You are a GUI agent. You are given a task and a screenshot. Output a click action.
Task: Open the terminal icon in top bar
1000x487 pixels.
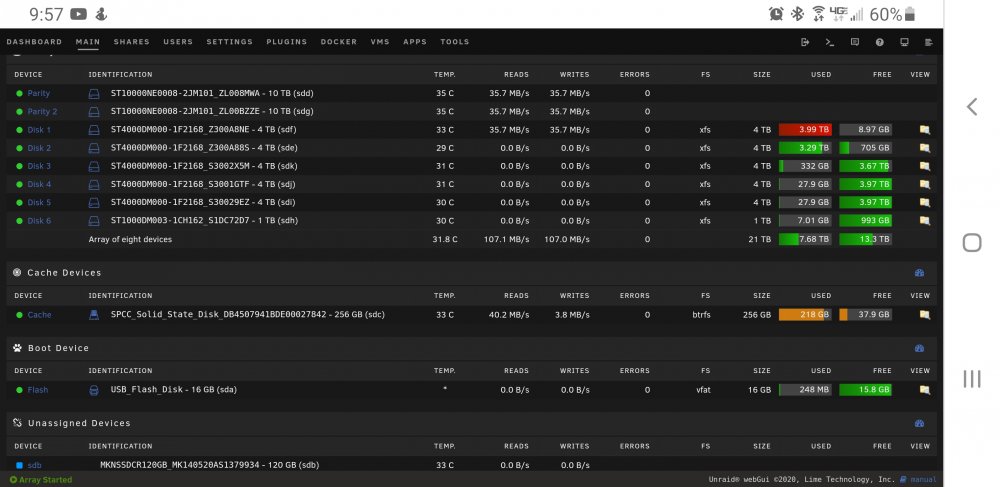[830, 42]
